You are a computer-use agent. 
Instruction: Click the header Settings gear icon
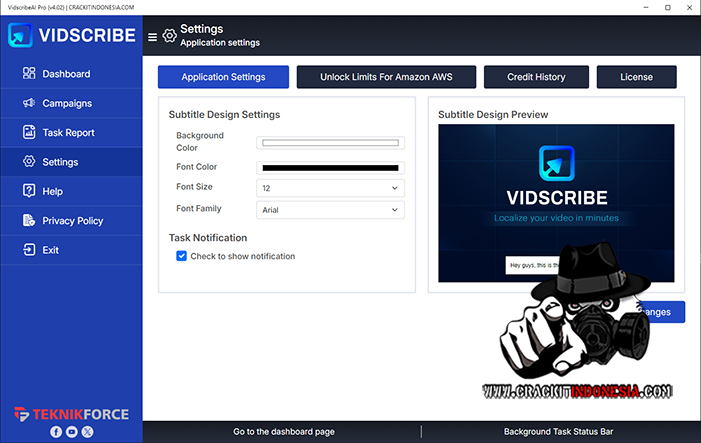tap(169, 36)
